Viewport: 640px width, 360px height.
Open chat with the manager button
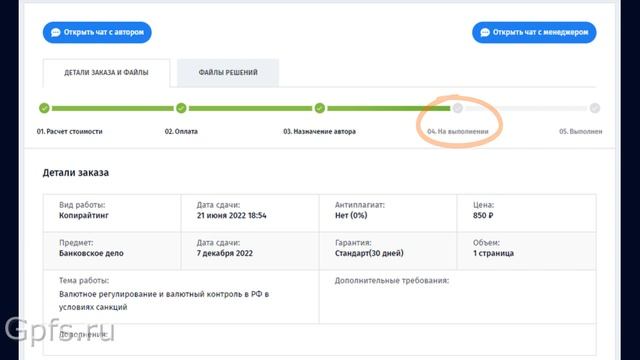(534, 32)
